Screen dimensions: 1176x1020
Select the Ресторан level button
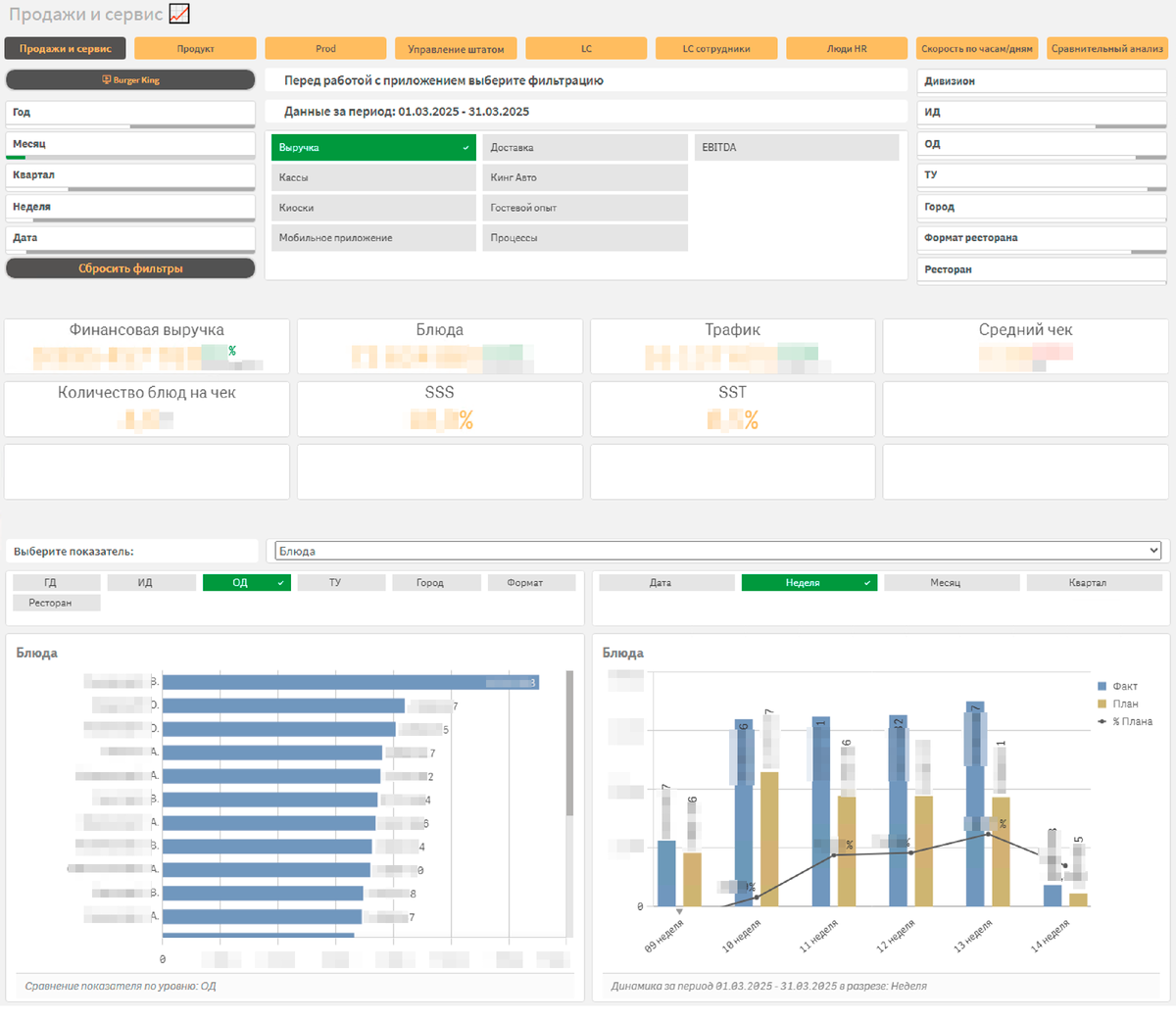(57, 603)
